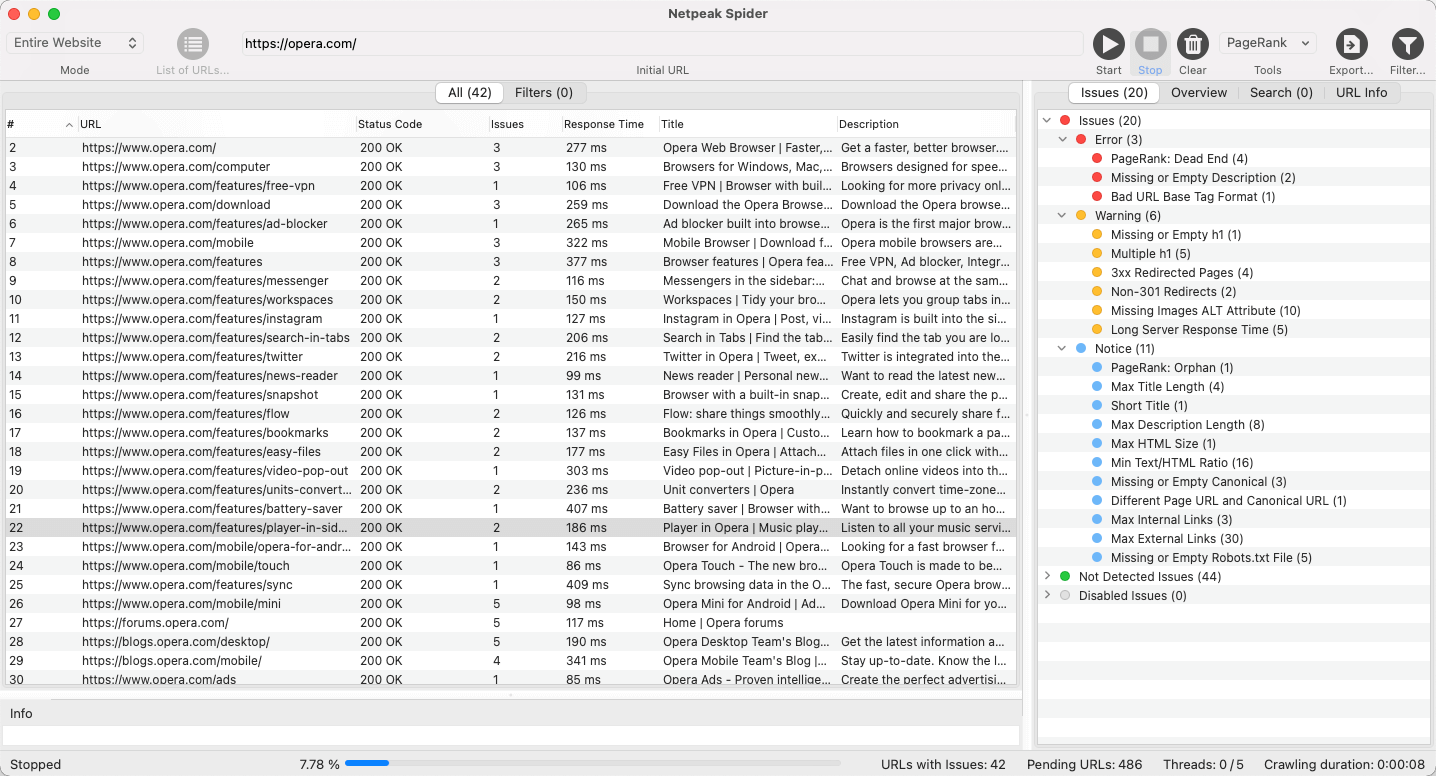Viewport: 1436px width, 776px height.
Task: Click orange dot beside Non-301 Redirects
Action: coord(1097,292)
